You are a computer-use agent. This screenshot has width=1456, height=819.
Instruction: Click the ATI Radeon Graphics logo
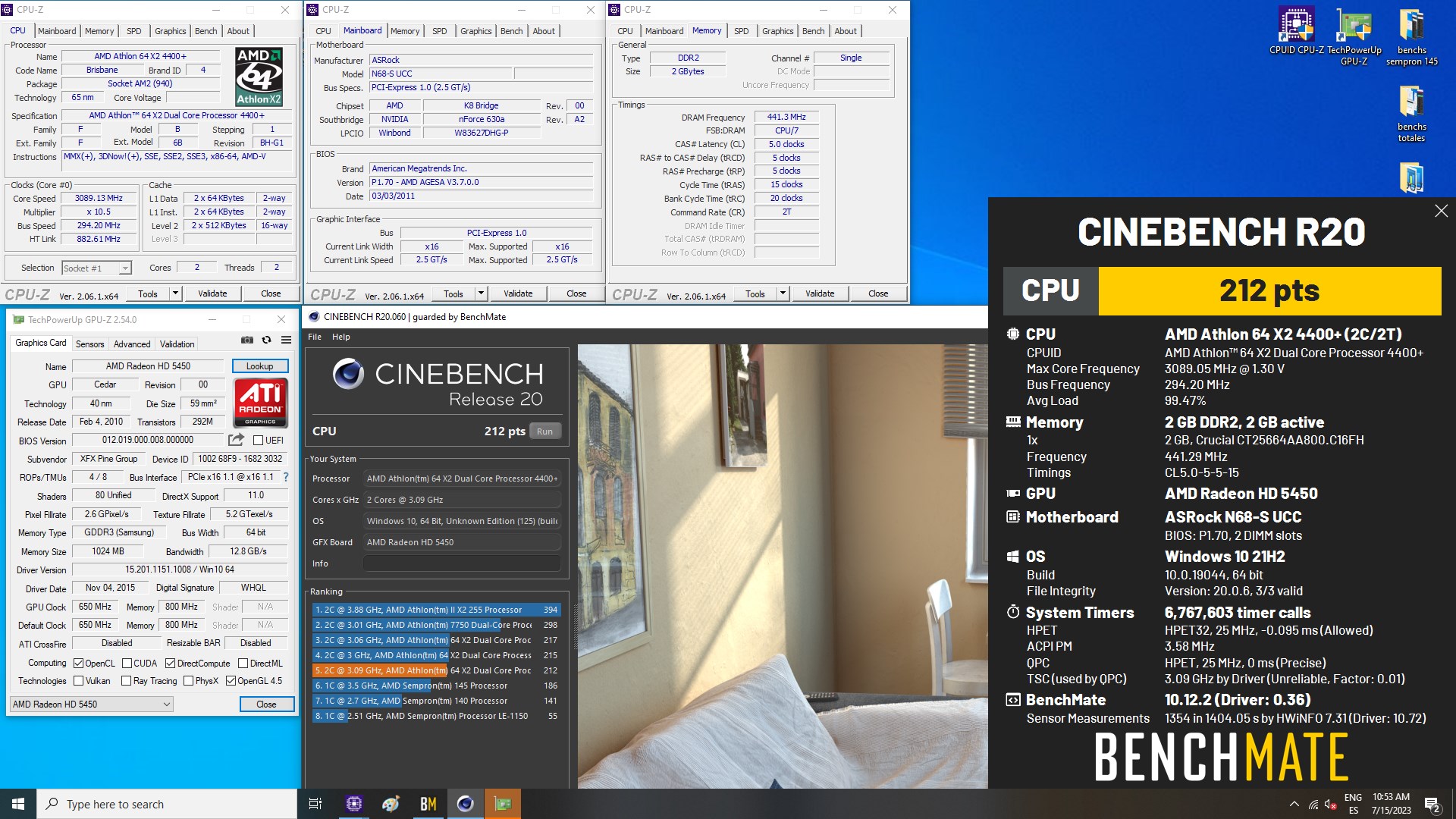pos(260,403)
